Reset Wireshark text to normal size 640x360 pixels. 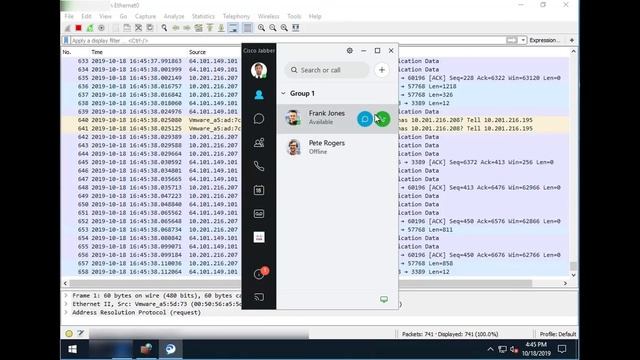284,28
